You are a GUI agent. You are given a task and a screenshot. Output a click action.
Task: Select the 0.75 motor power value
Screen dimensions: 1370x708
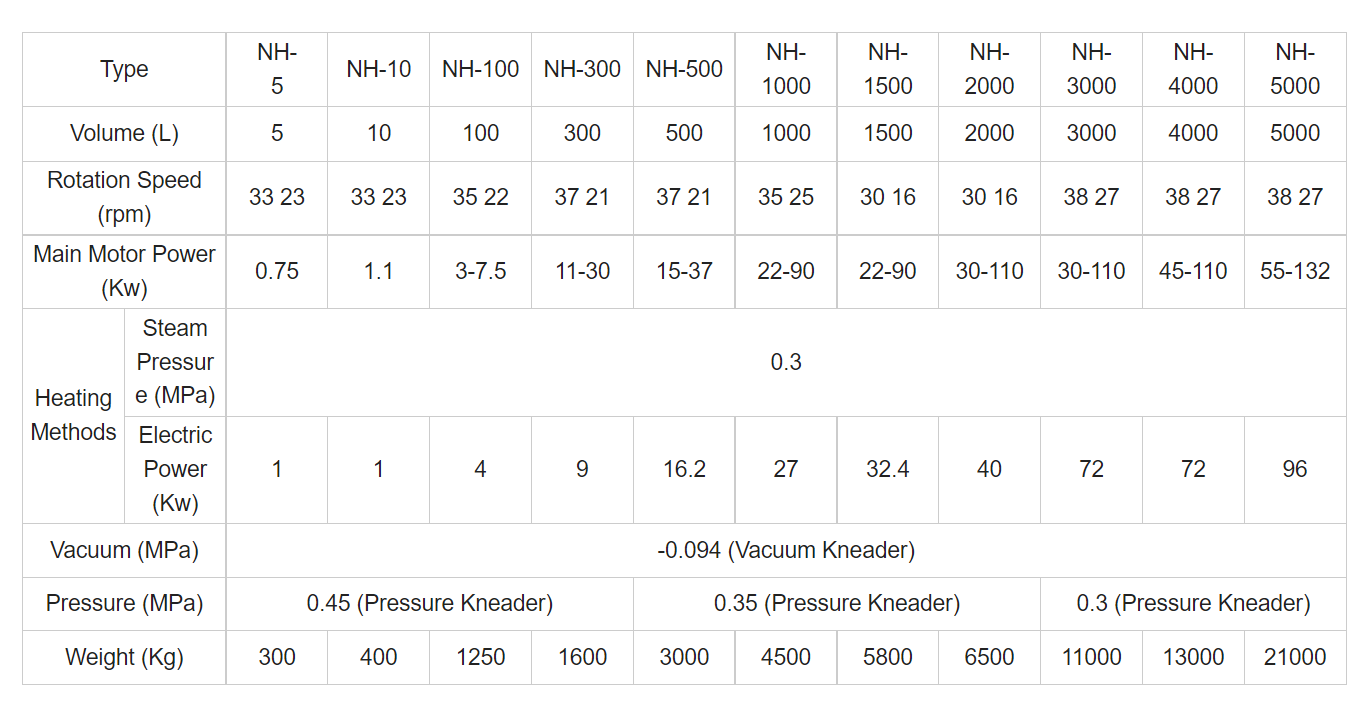click(277, 271)
